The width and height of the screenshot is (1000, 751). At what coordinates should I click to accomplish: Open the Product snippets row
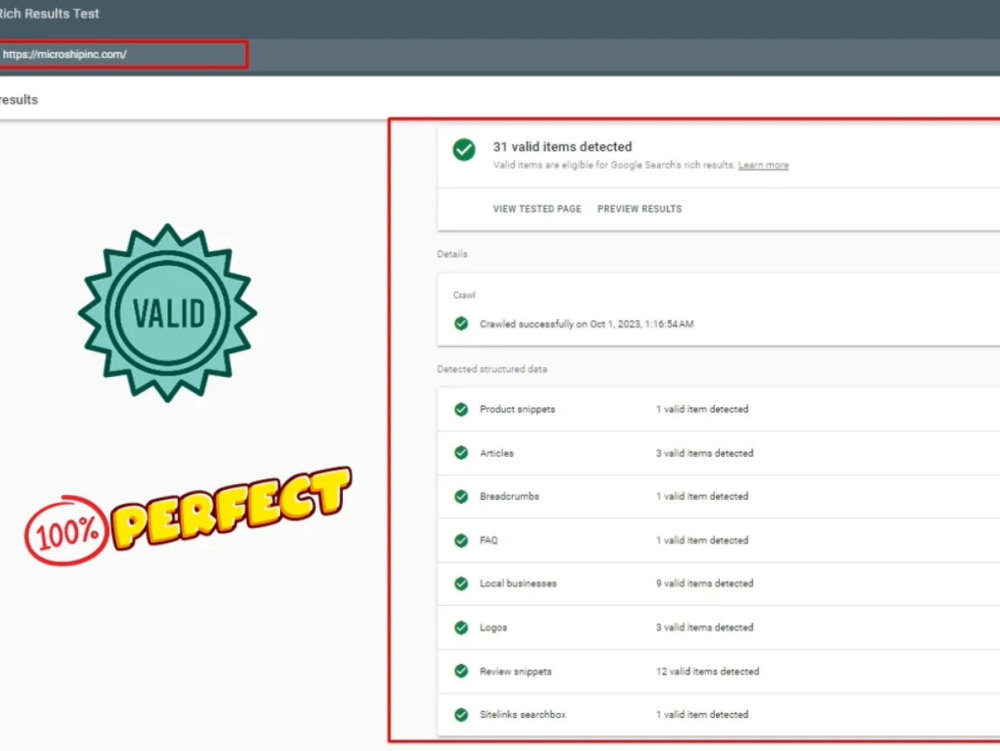click(718, 409)
